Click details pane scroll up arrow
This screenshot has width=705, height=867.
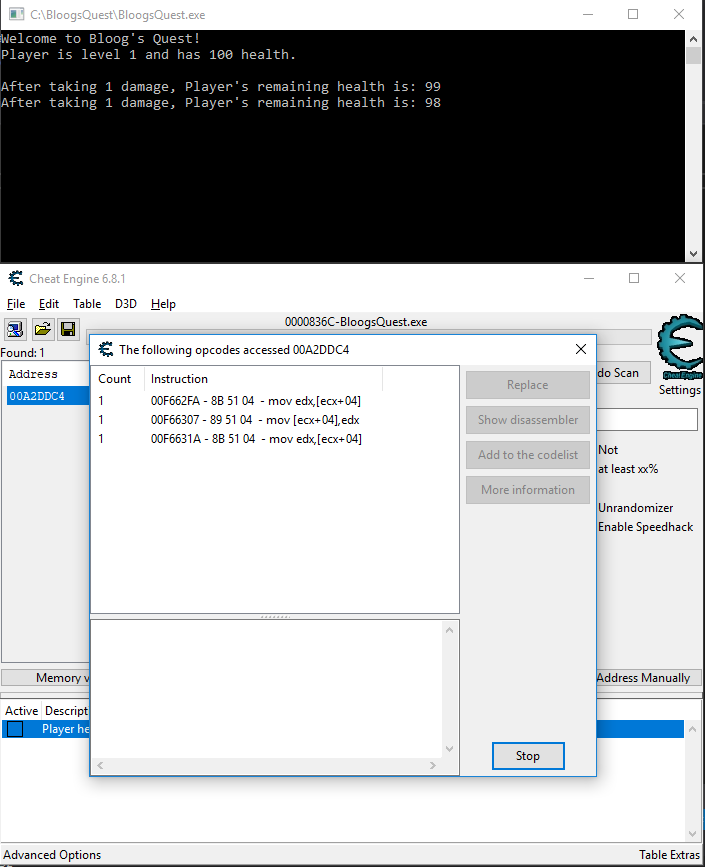pyautogui.click(x=450, y=630)
